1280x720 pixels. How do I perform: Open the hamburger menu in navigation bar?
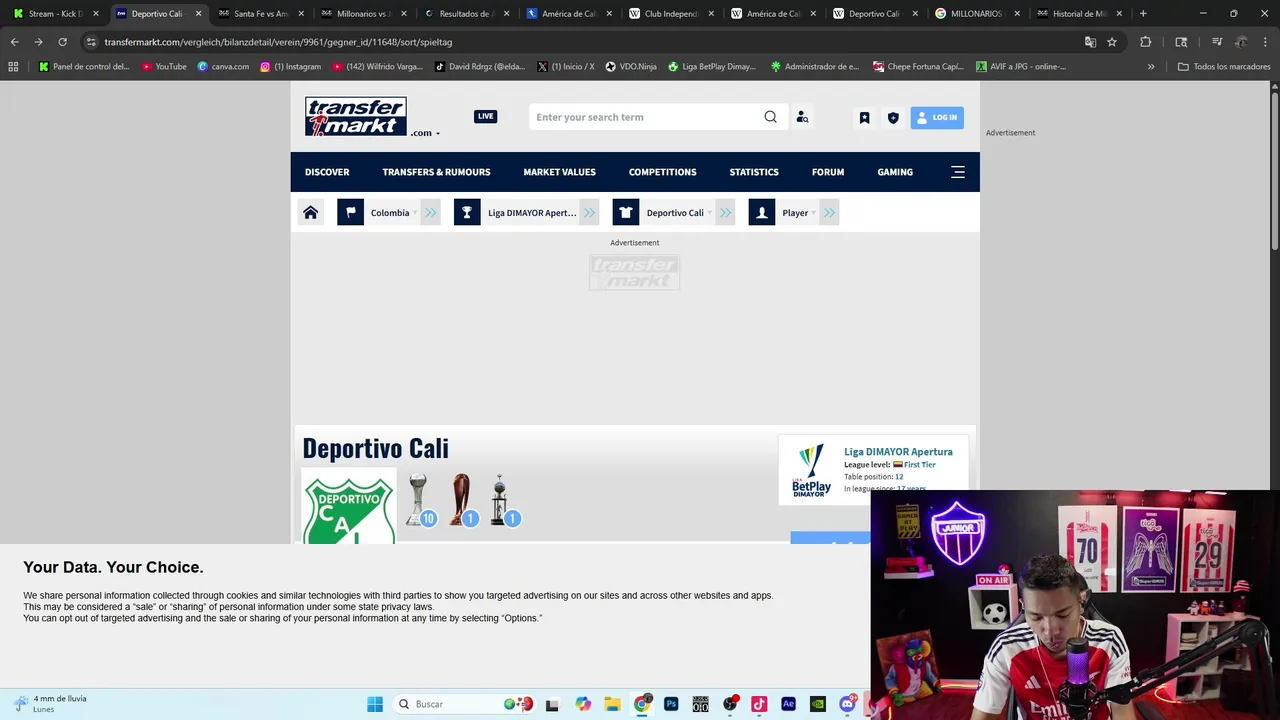pyautogui.click(x=958, y=172)
